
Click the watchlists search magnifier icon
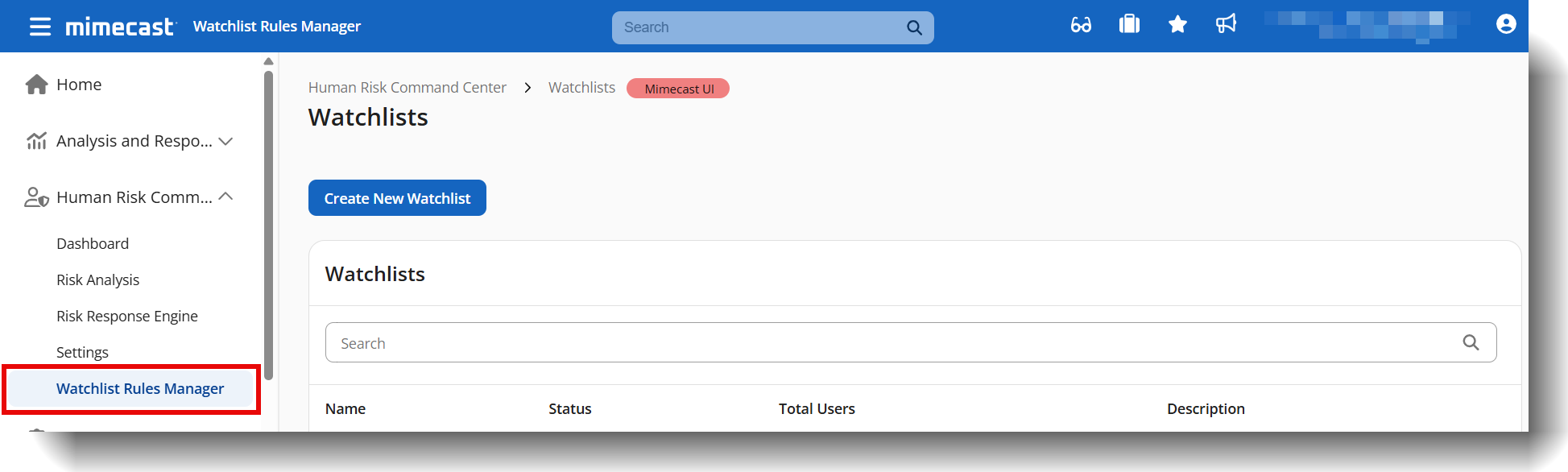(1471, 342)
